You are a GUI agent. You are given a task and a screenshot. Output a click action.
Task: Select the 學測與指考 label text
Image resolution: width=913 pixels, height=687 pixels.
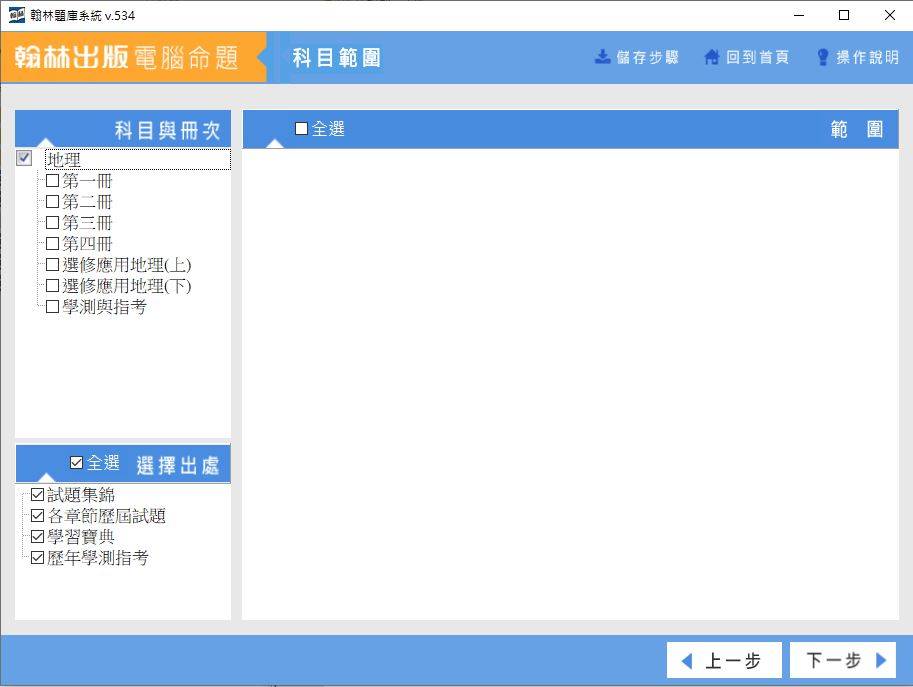coord(104,307)
